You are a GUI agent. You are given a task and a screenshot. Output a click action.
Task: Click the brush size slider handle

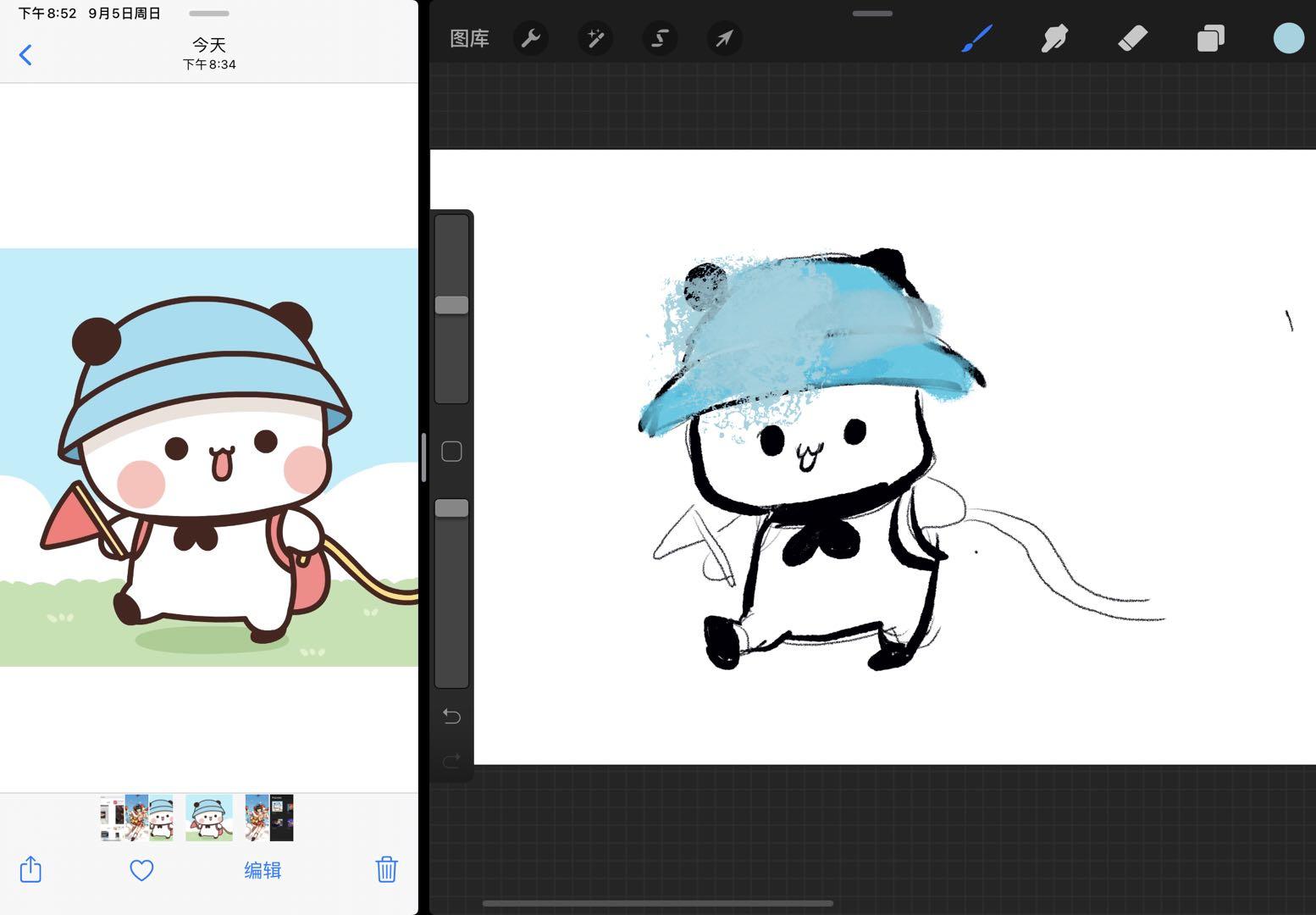[x=451, y=305]
